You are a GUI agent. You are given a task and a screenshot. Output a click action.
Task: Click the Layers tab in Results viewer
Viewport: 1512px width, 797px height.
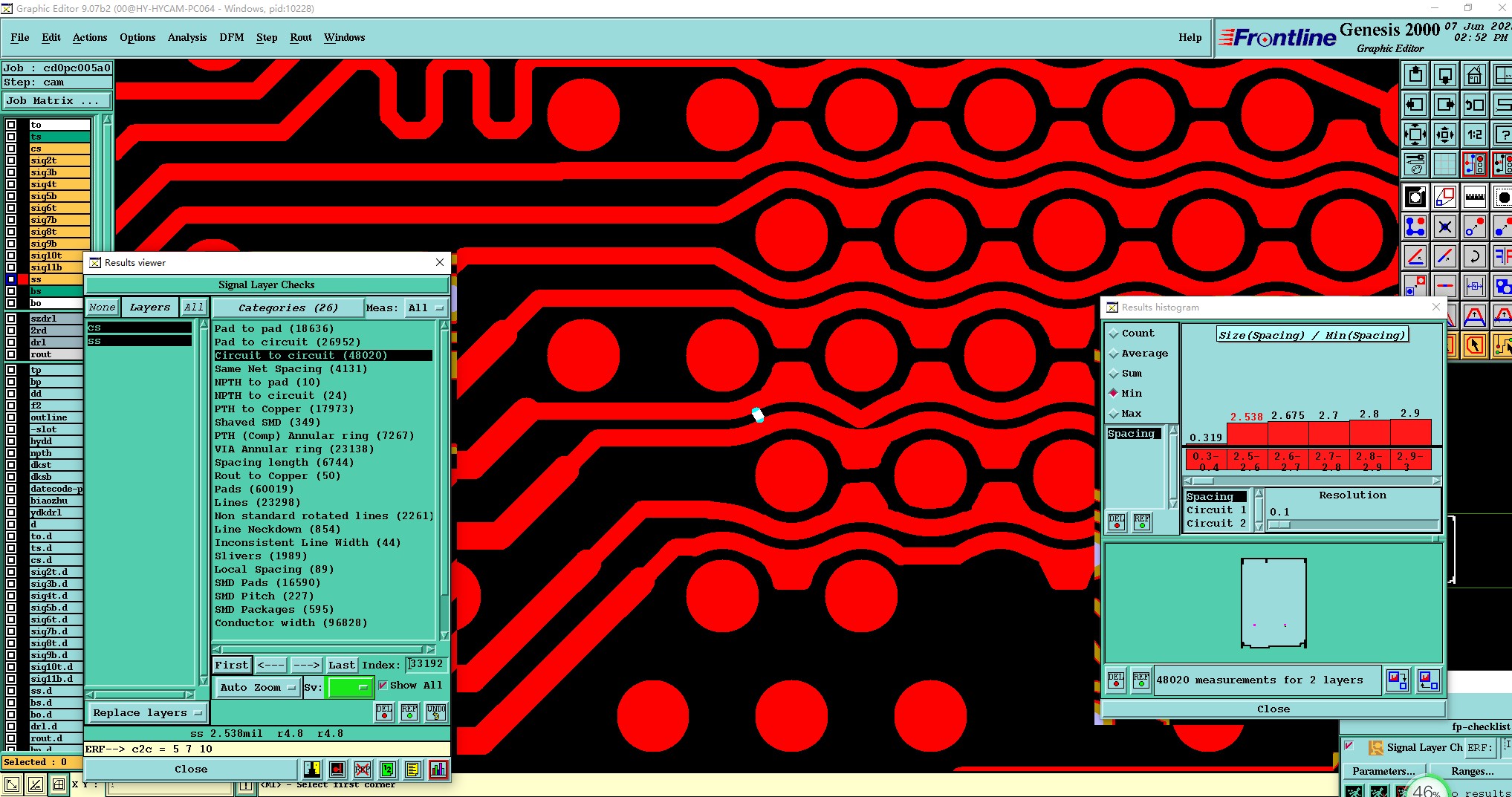tap(150, 308)
